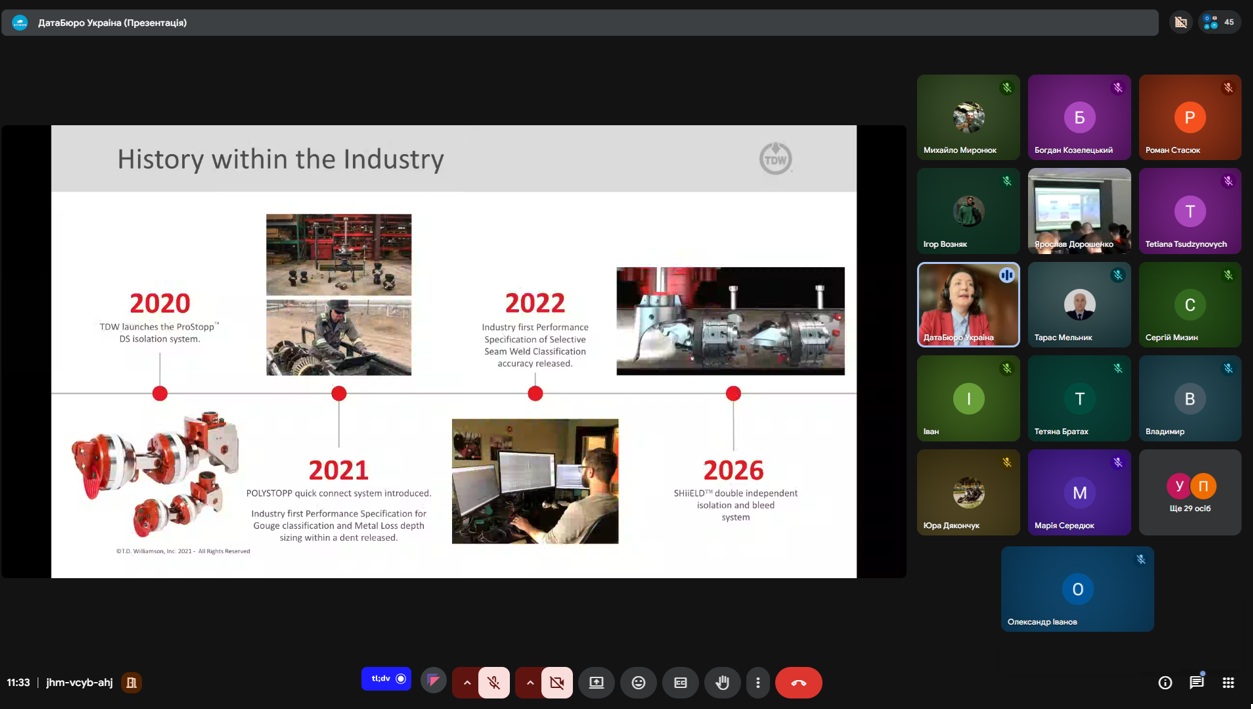Open emoji reactions
The width and height of the screenshot is (1253, 709).
tap(638, 682)
